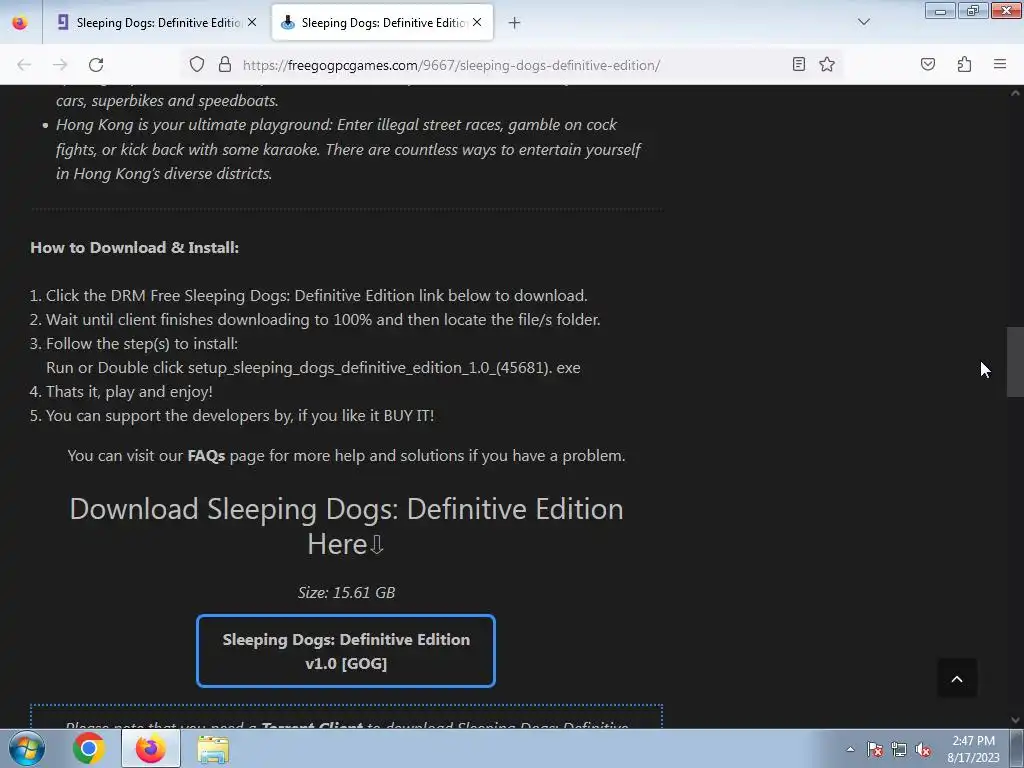Click the Firefox View icon left of the tabs
1024x768 pixels.
click(x=20, y=23)
